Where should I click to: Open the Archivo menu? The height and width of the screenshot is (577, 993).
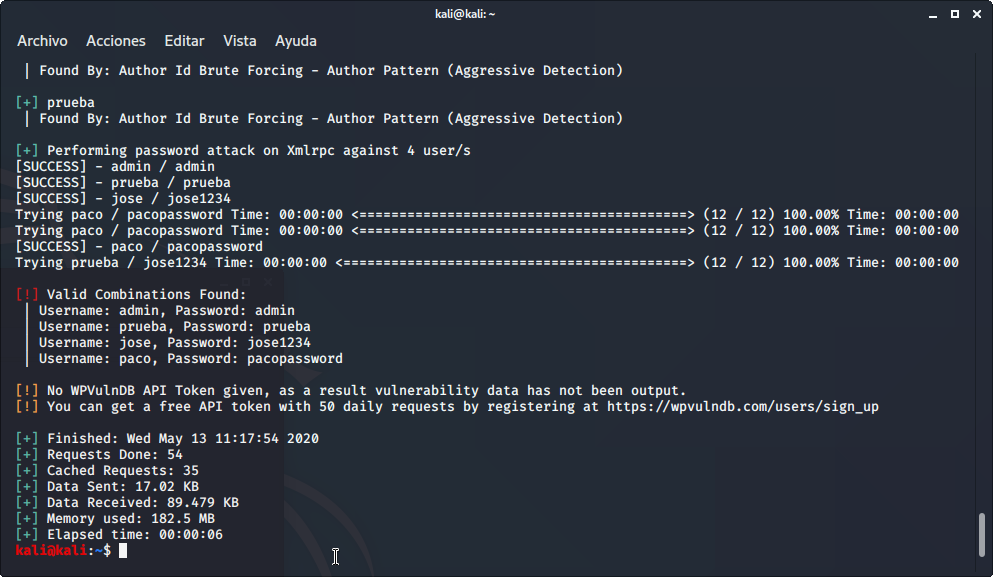pyautogui.click(x=42, y=41)
